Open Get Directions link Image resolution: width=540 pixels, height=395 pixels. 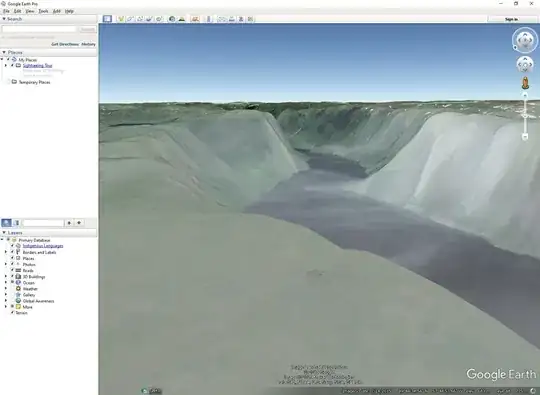click(x=65, y=44)
